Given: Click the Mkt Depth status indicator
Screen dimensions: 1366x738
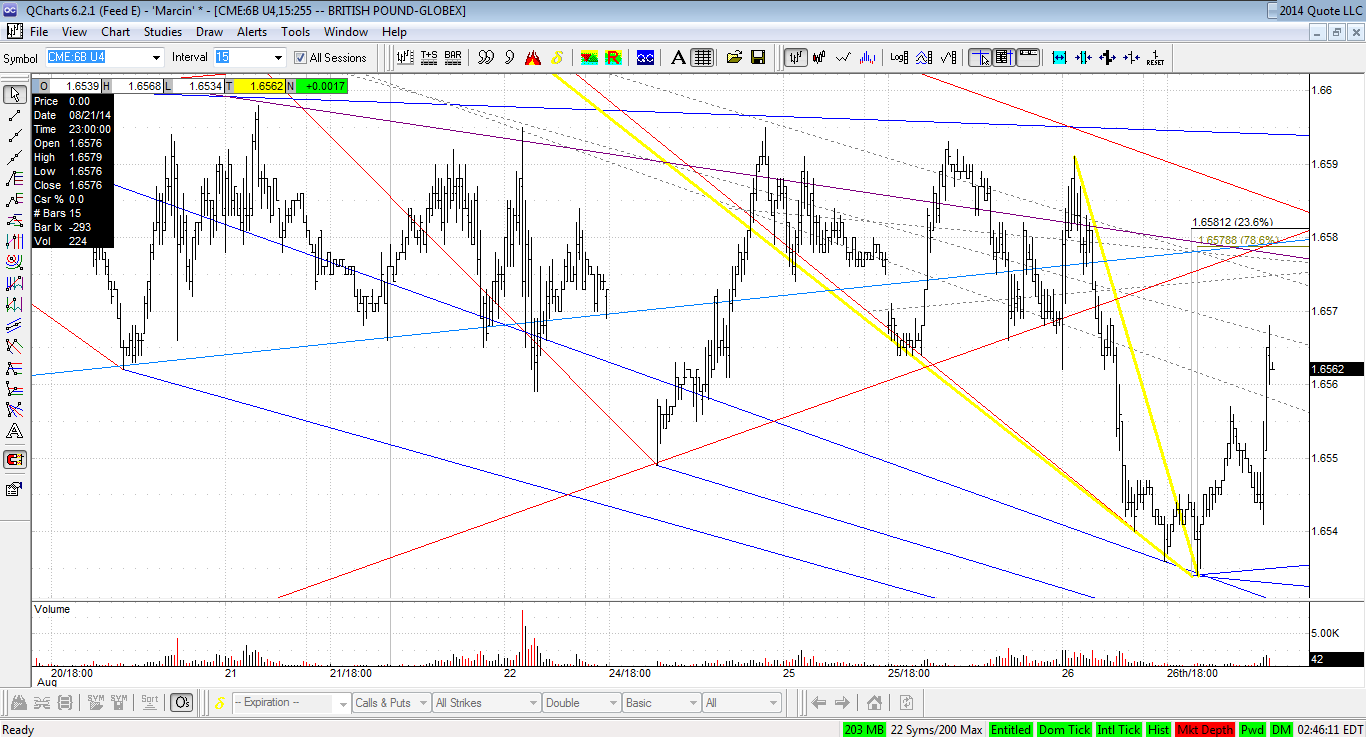Looking at the screenshot, I should pyautogui.click(x=1205, y=729).
